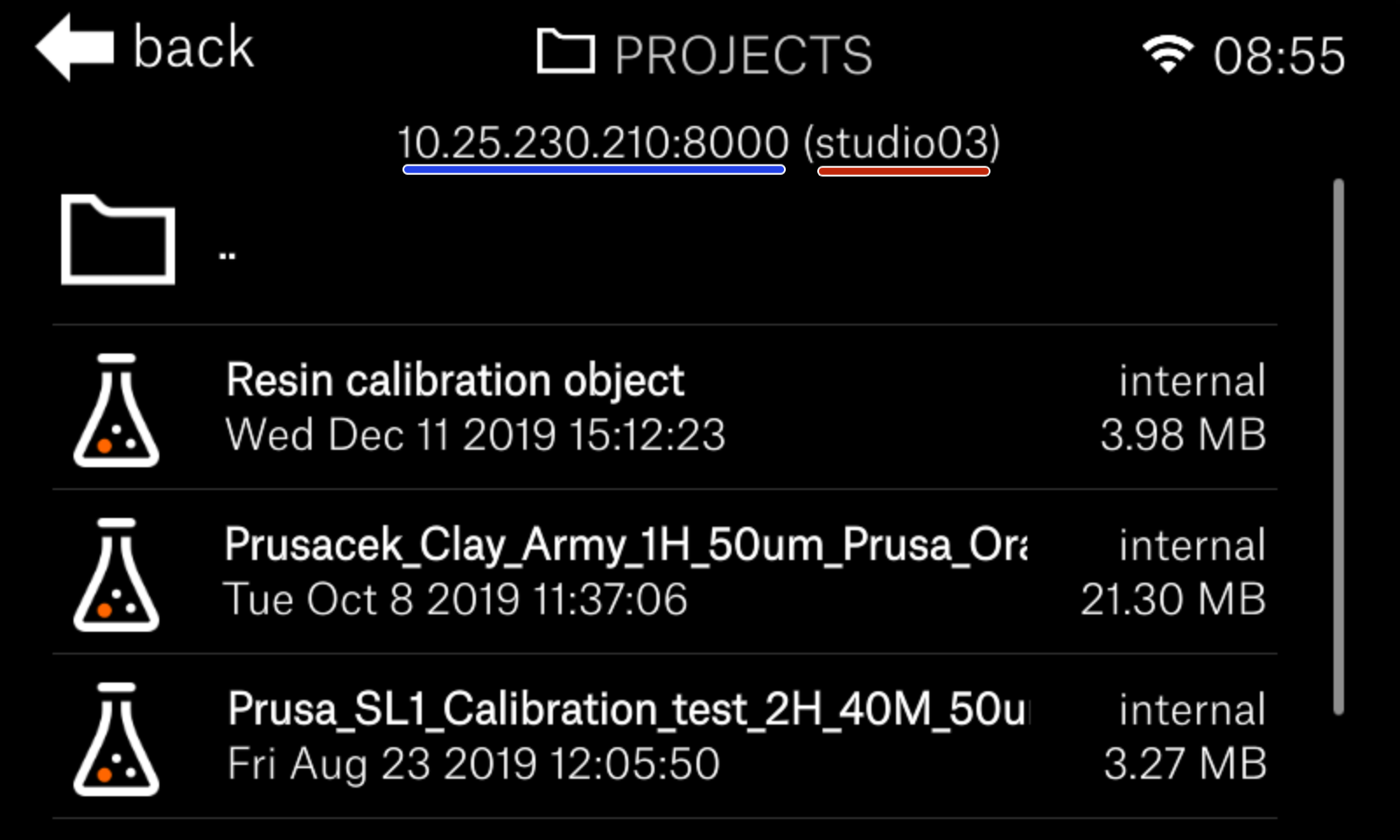Click flask icon for Resin calibration object

click(x=116, y=409)
